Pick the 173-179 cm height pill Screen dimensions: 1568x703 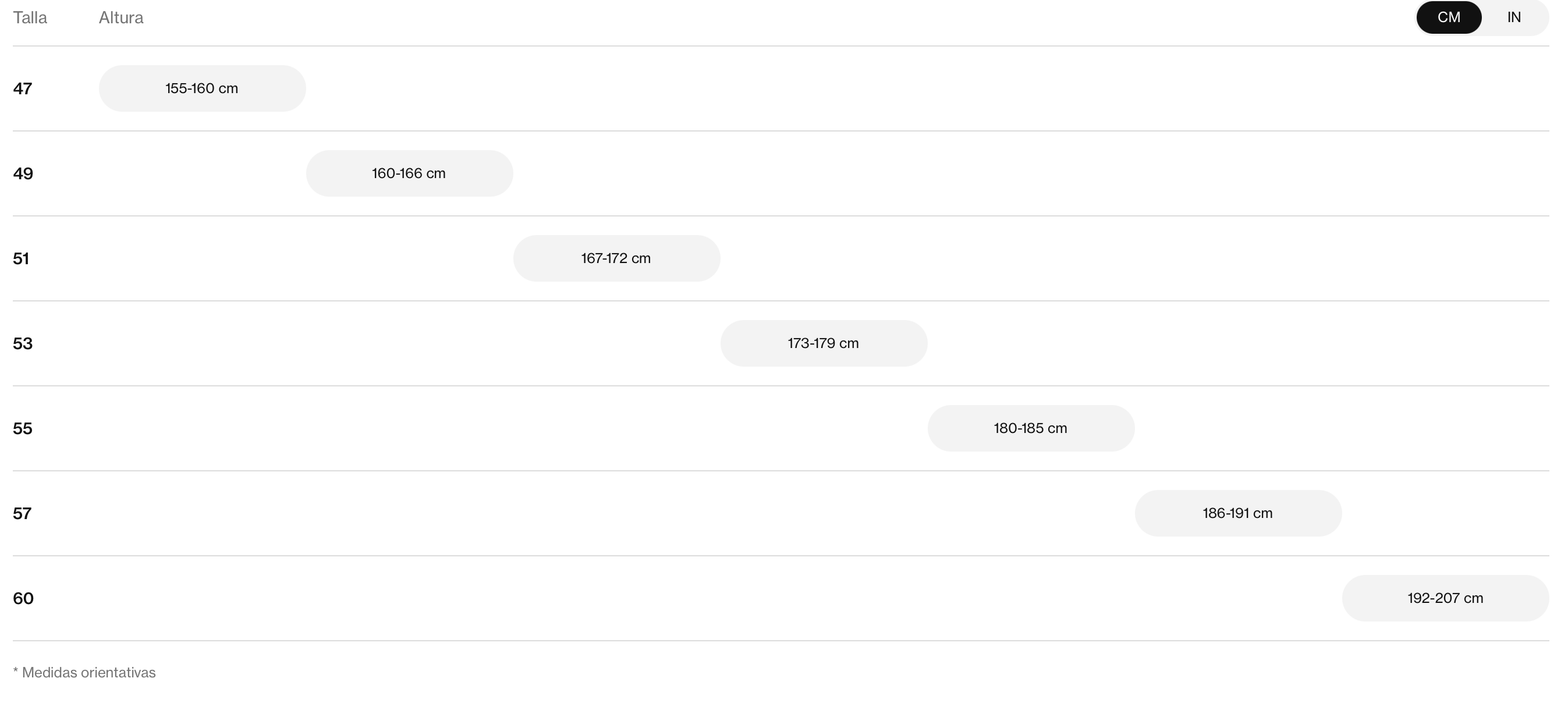coord(824,343)
